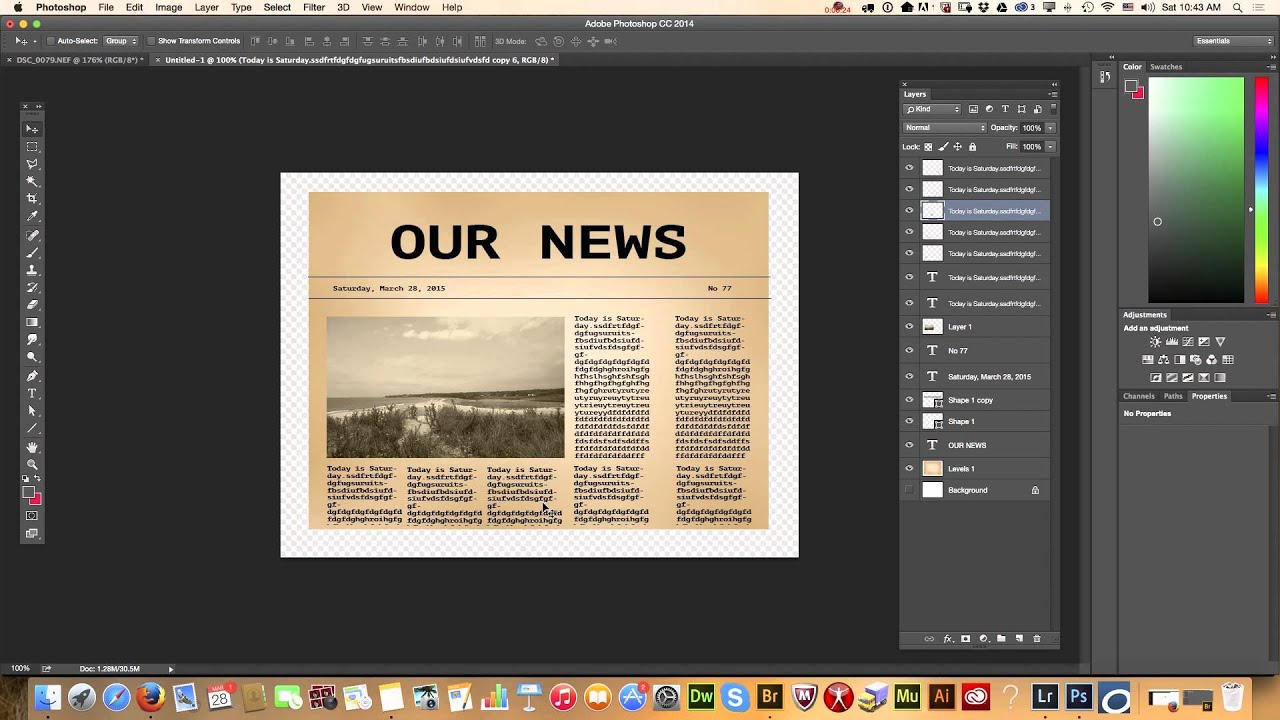Screen dimensions: 1280x720
Task: Click the zoom percentage field 100%
Action: tap(20, 669)
